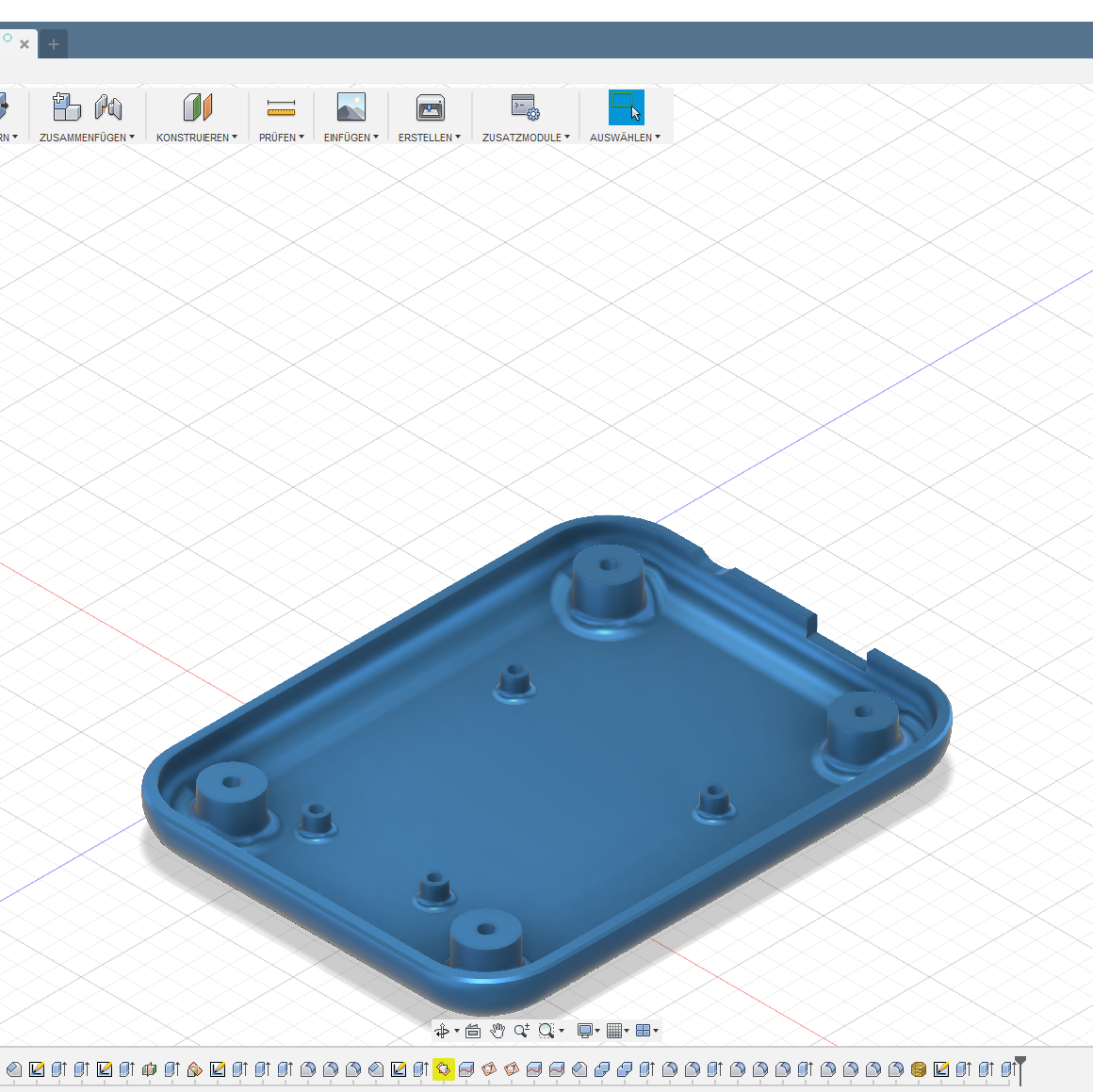Open the display settings dropdown arrow
The width and height of the screenshot is (1093, 1092).
tap(595, 1030)
